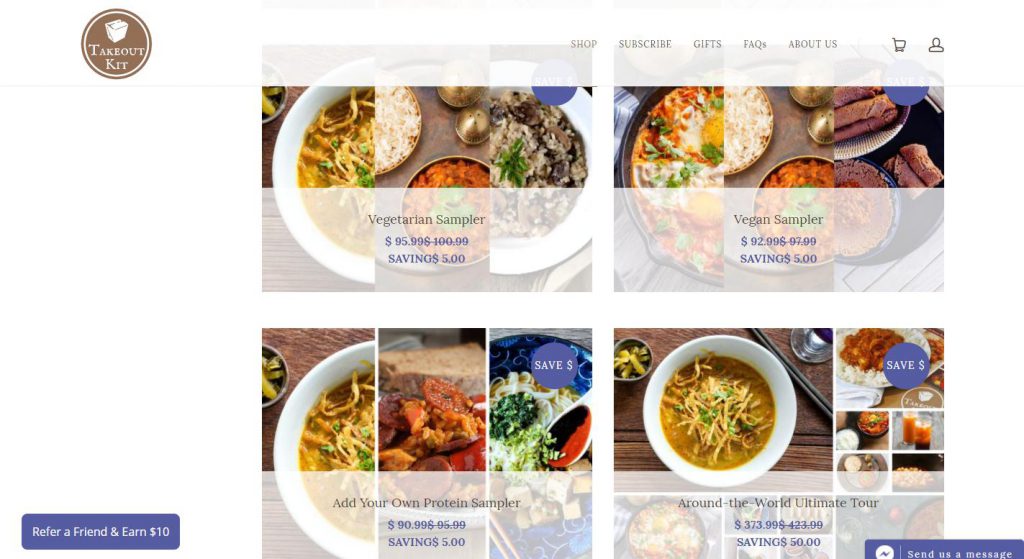The image size is (1024, 559).
Task: Click the noodle soup bowl in Ultimate Tour
Action: 718,408
